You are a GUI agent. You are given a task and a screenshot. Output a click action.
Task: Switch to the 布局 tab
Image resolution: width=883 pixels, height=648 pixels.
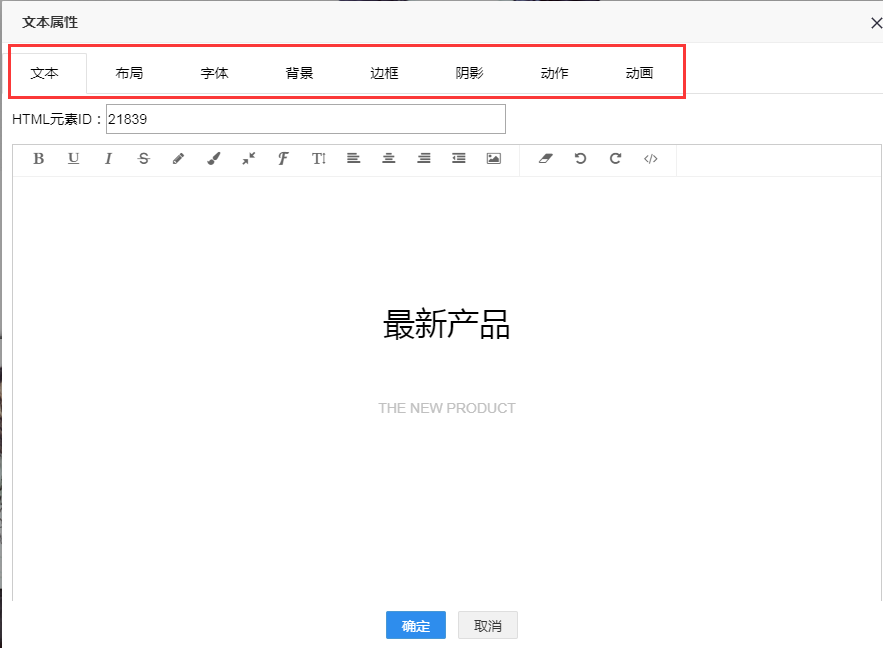tap(129, 73)
